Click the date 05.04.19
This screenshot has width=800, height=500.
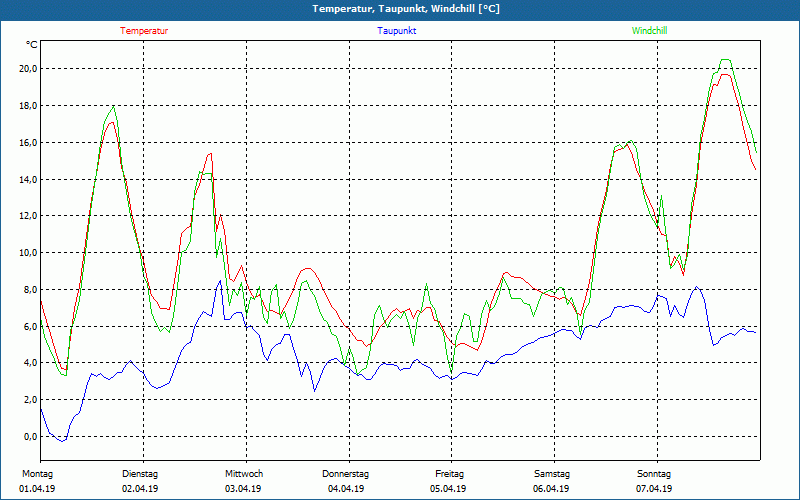pos(448,489)
